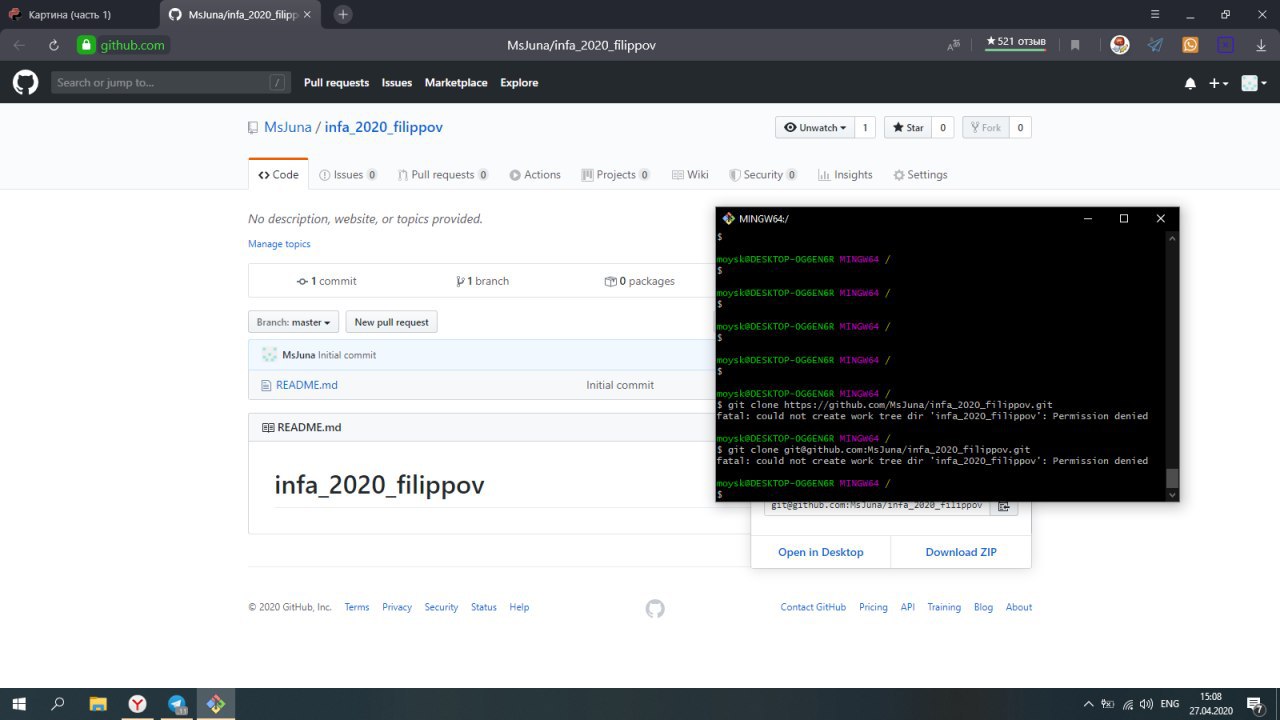Open the repository Pull requests tab
Viewport: 1280px width, 720px height.
[443, 174]
